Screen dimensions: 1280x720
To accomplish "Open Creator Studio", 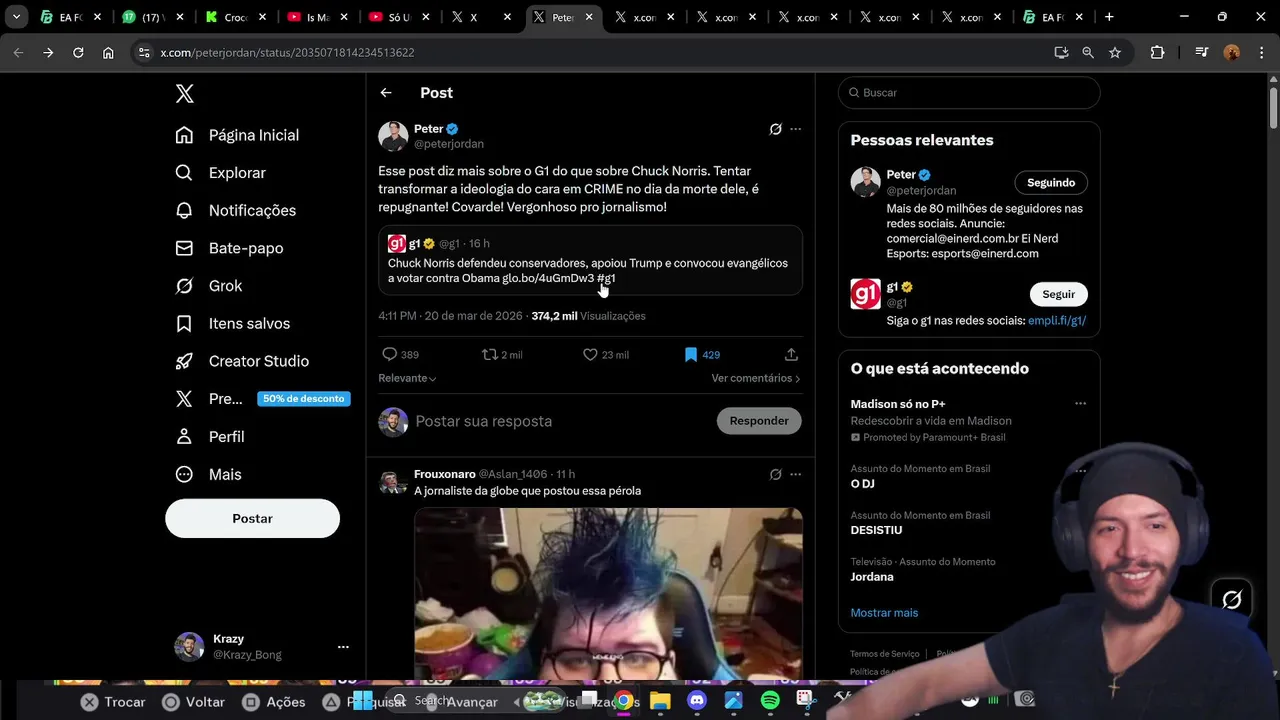I will coord(242,361).
